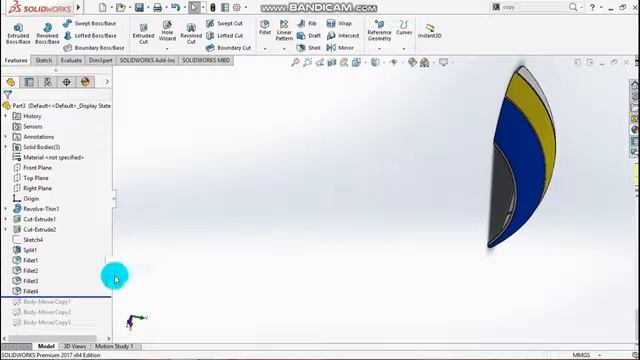Viewport: 640px width, 360px height.
Task: Select the Swept Cut tool
Action: [224, 24]
